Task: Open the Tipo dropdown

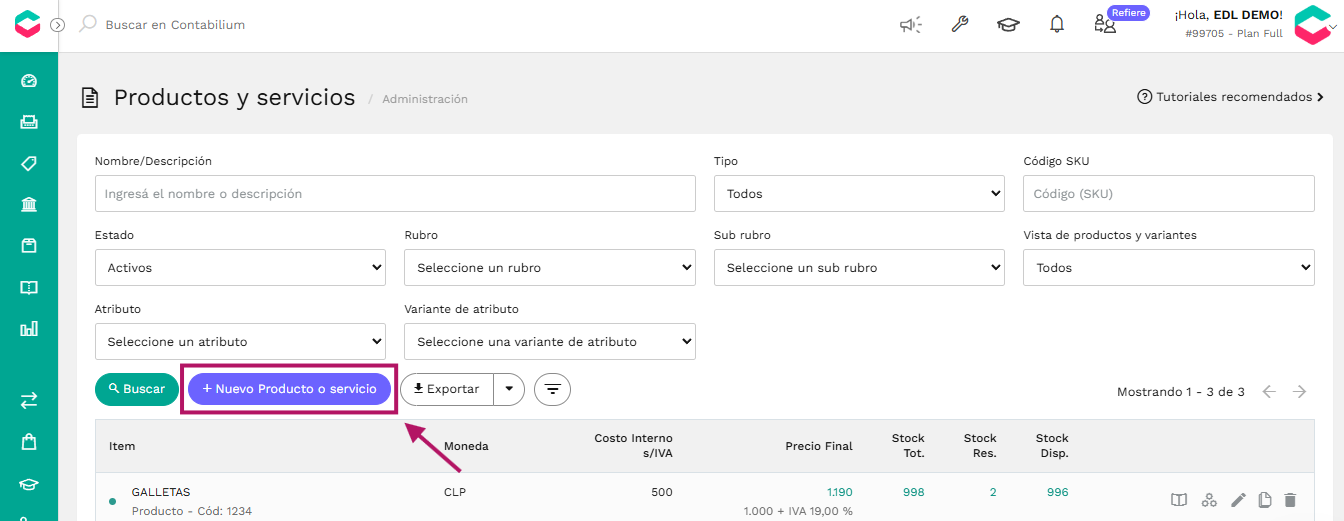Action: [x=859, y=194]
